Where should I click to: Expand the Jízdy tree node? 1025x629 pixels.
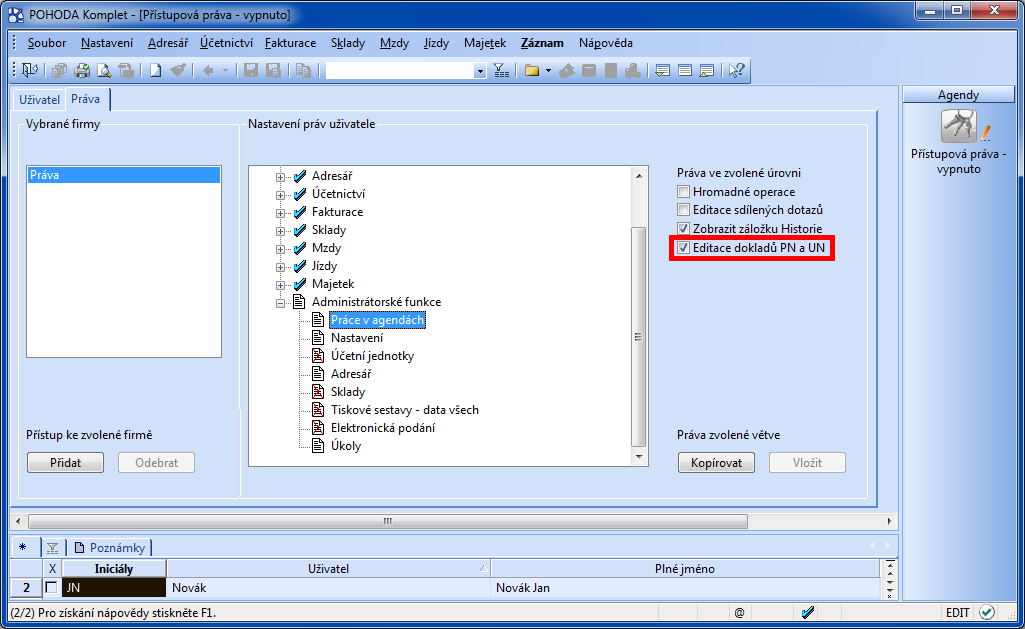(x=280, y=267)
